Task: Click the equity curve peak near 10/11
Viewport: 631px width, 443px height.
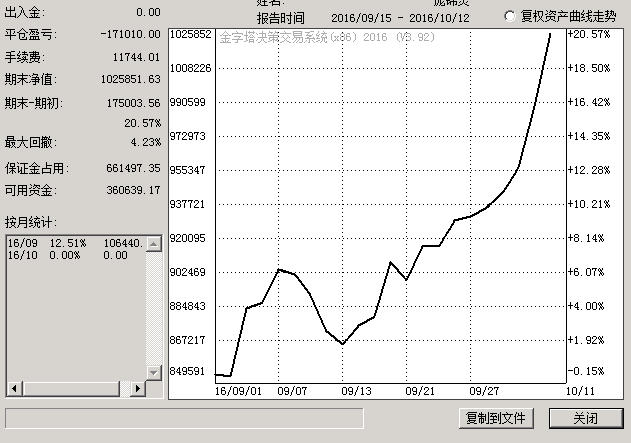Action: pyautogui.click(x=550, y=34)
